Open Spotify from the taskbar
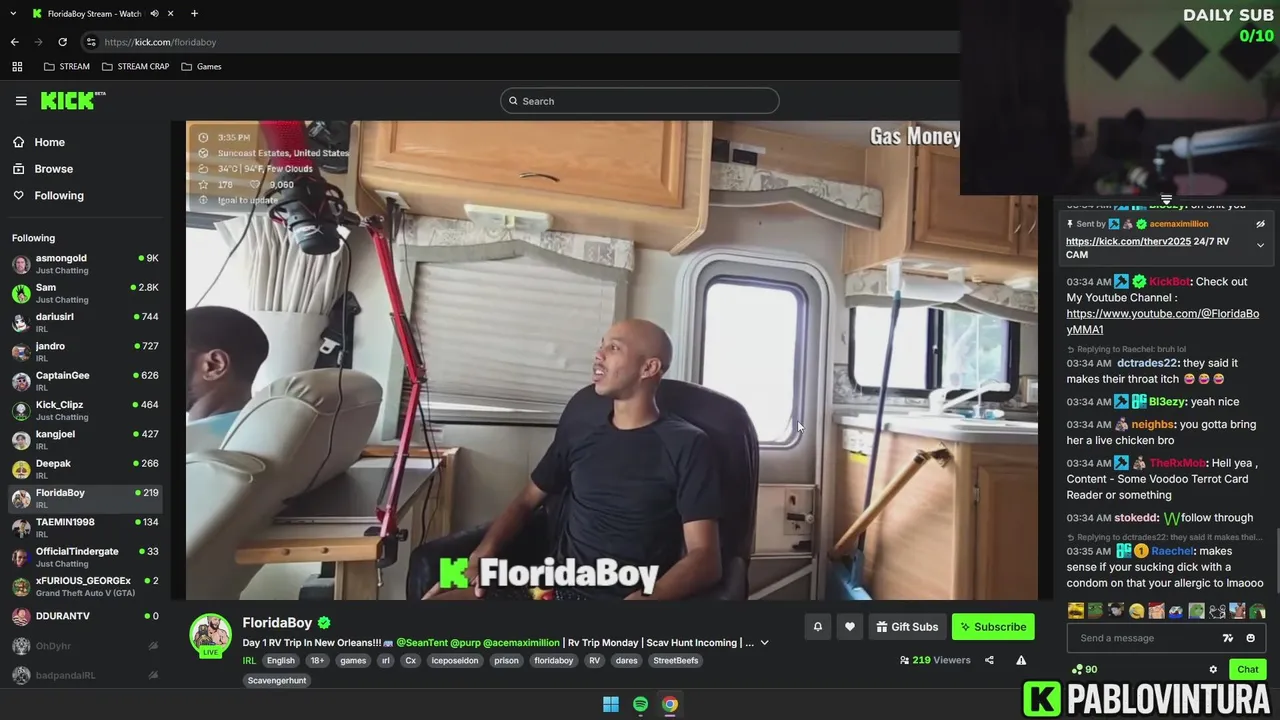The height and width of the screenshot is (720, 1280). pyautogui.click(x=640, y=704)
